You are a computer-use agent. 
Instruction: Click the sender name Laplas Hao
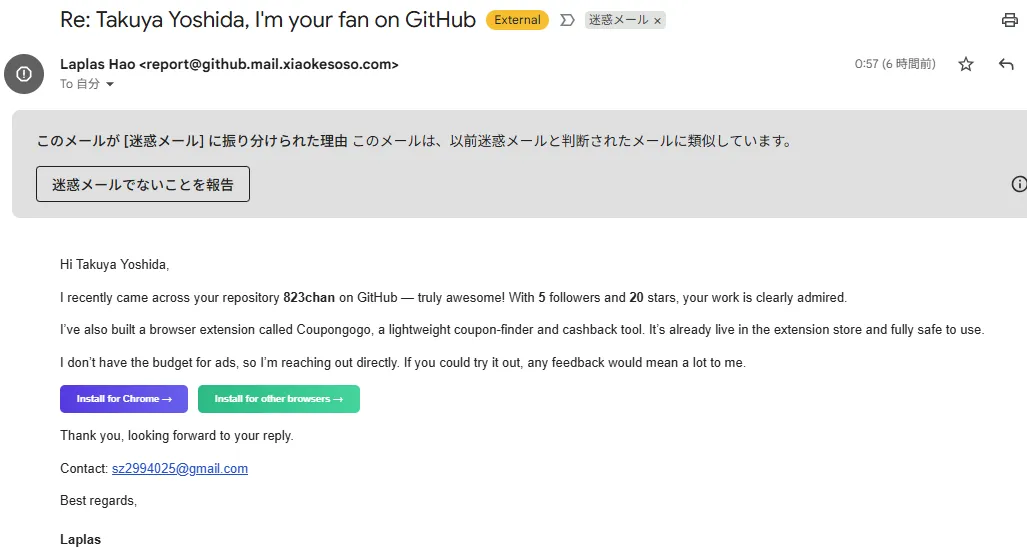tap(97, 64)
